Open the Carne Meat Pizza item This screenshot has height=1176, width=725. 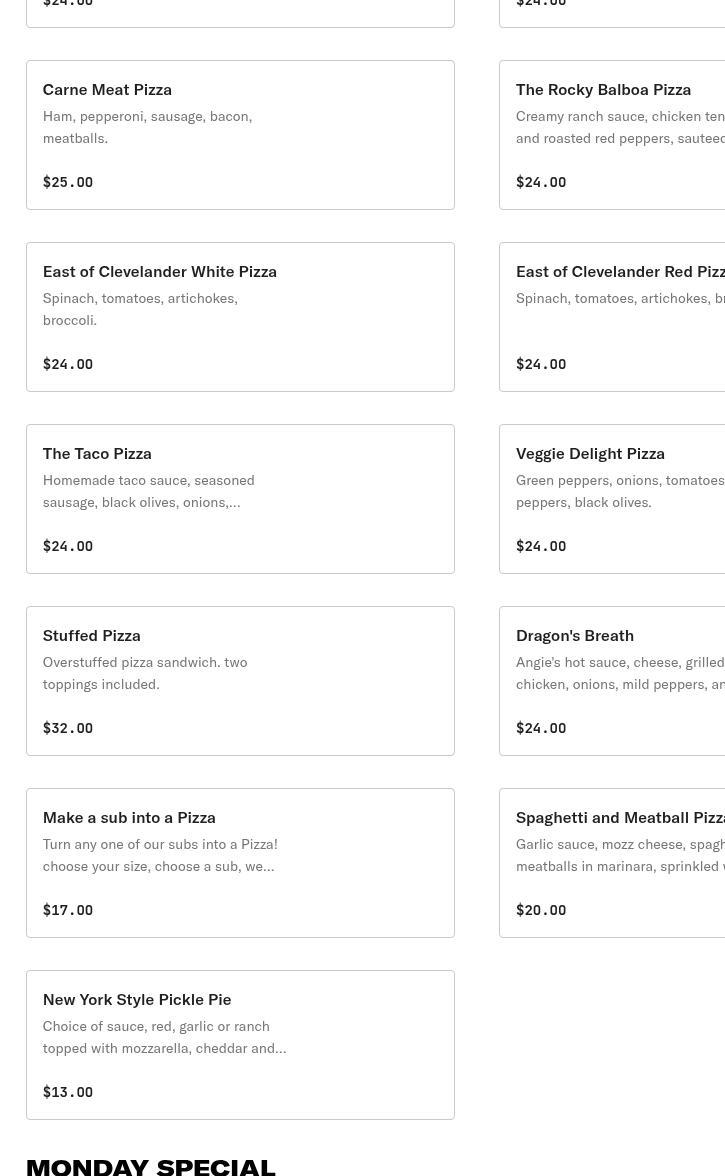[x=240, y=135]
